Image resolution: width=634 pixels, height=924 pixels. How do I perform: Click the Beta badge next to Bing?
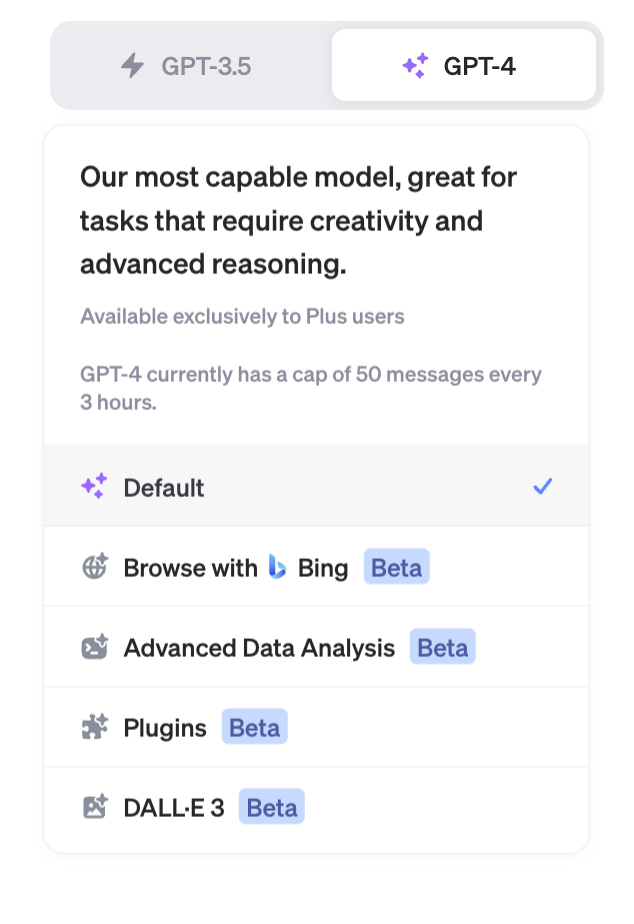397,568
